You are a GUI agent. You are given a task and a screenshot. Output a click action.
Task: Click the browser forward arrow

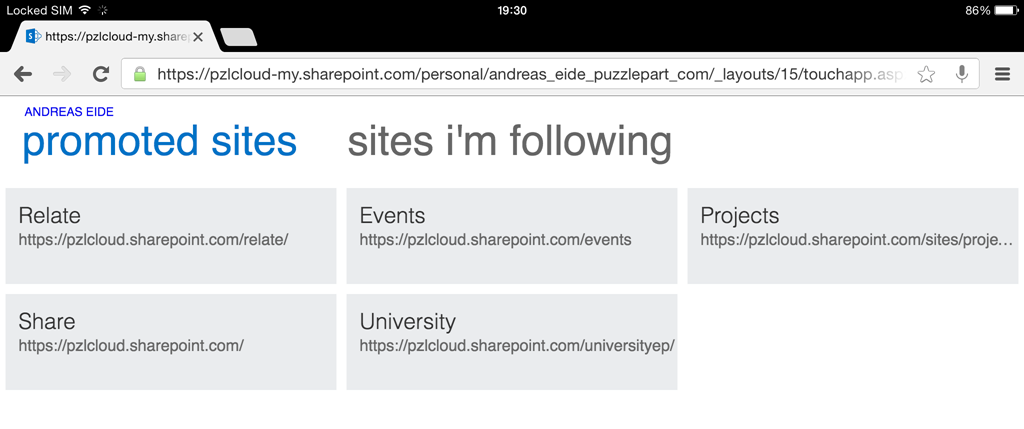pyautogui.click(x=62, y=74)
